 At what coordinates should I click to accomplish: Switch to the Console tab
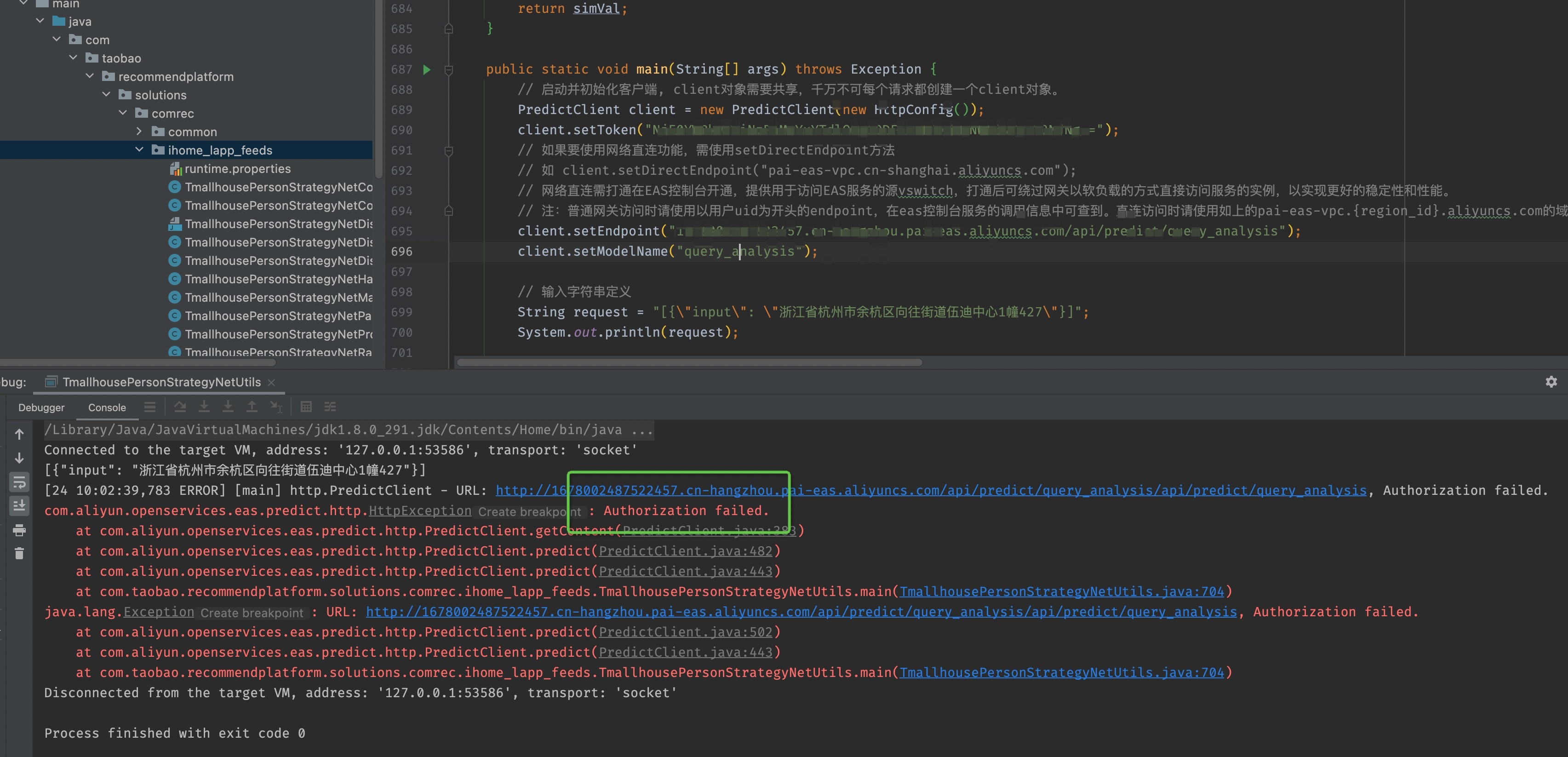click(x=107, y=407)
